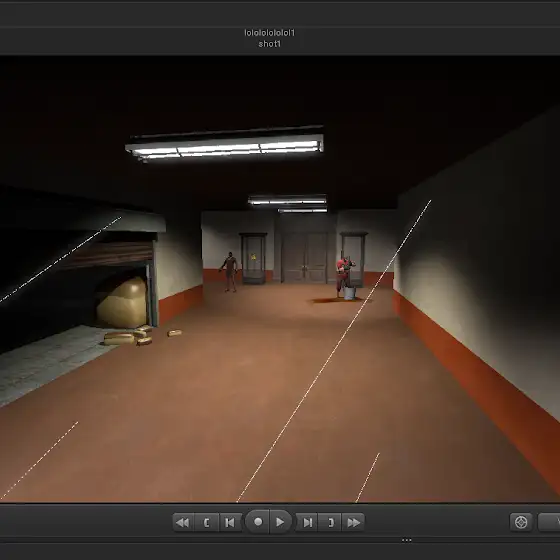Select the red character standing beside the bucket
Image resolution: width=560 pixels, height=560 pixels.
344,275
